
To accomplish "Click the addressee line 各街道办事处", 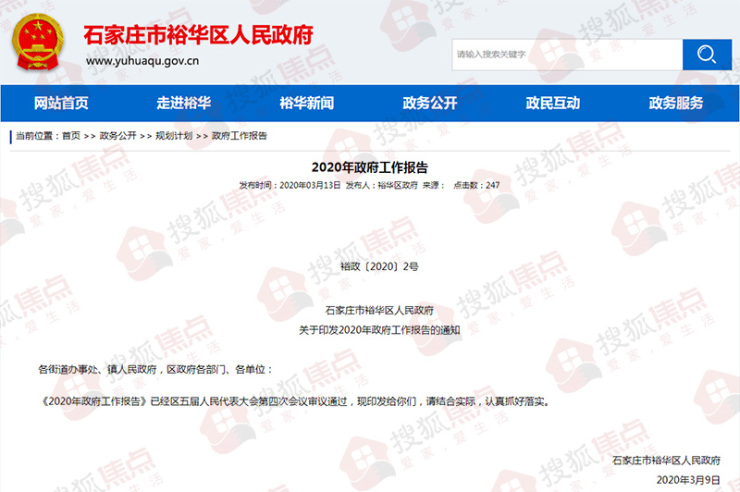I will 155,369.
